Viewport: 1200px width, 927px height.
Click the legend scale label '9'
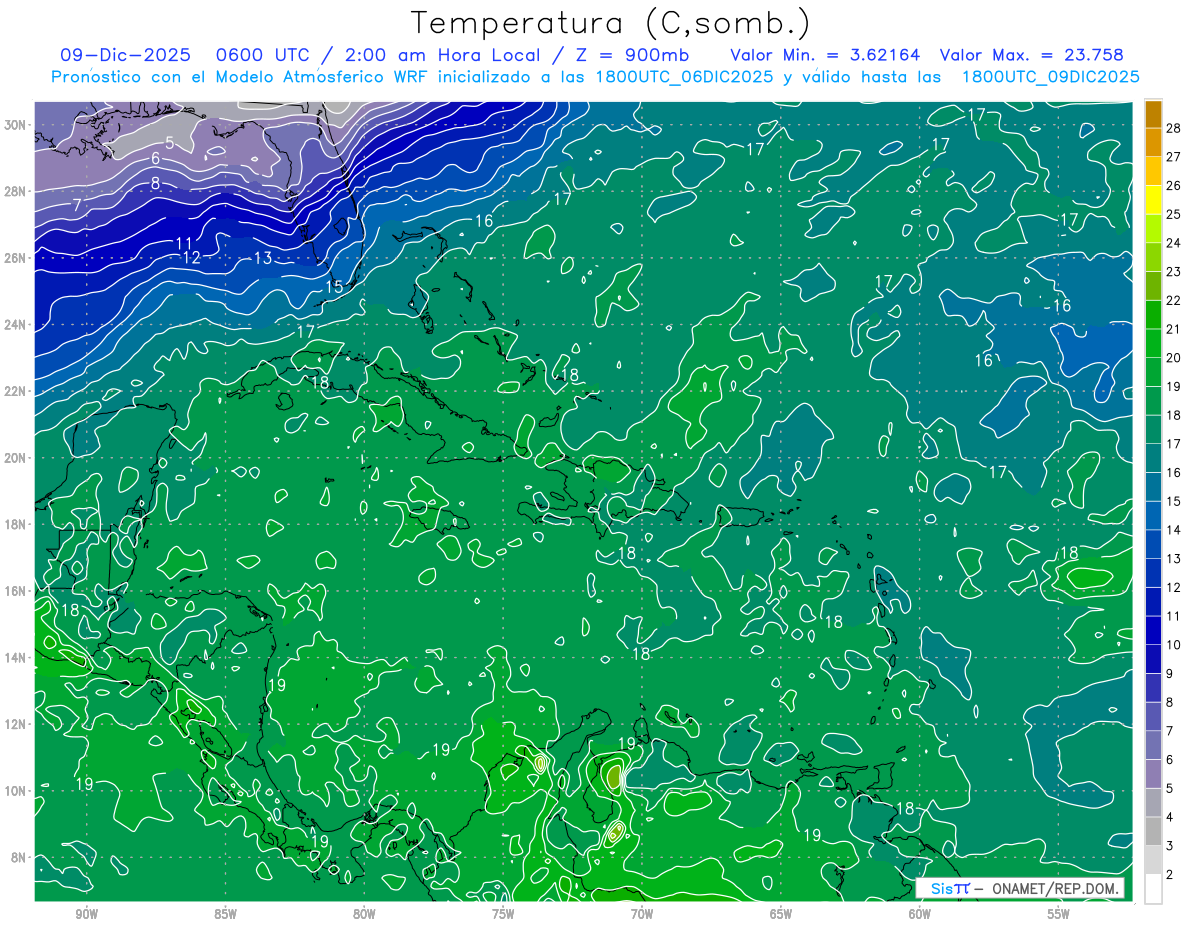(x=1171, y=674)
